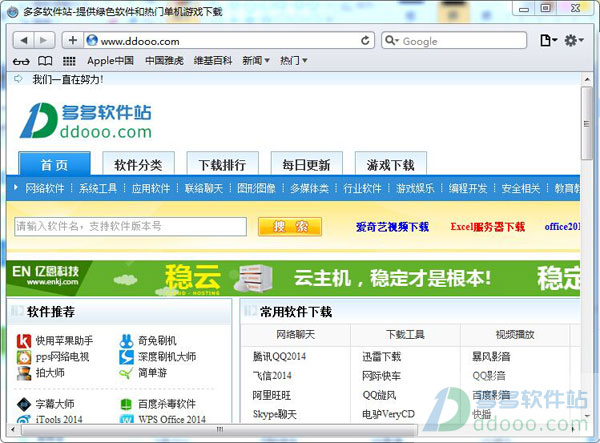The width and height of the screenshot is (600, 443).
Task: Open 中国雅虎 bookmark
Action: click(x=164, y=60)
